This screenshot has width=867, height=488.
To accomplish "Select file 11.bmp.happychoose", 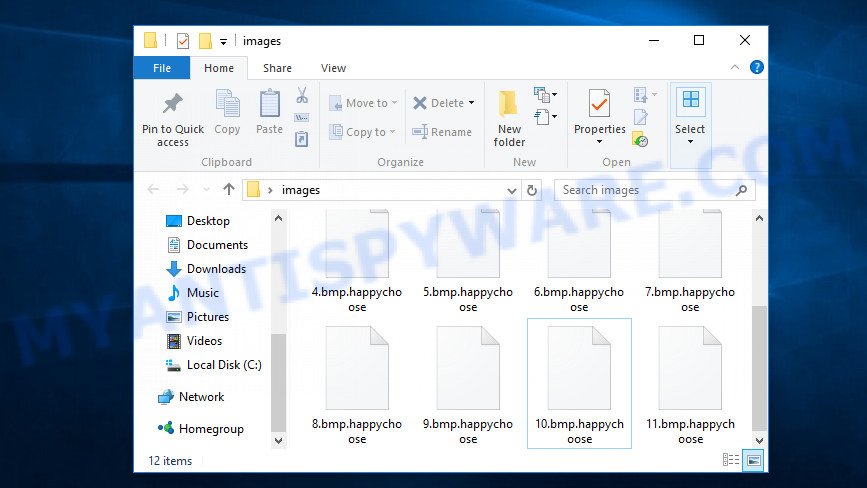I will click(691, 385).
